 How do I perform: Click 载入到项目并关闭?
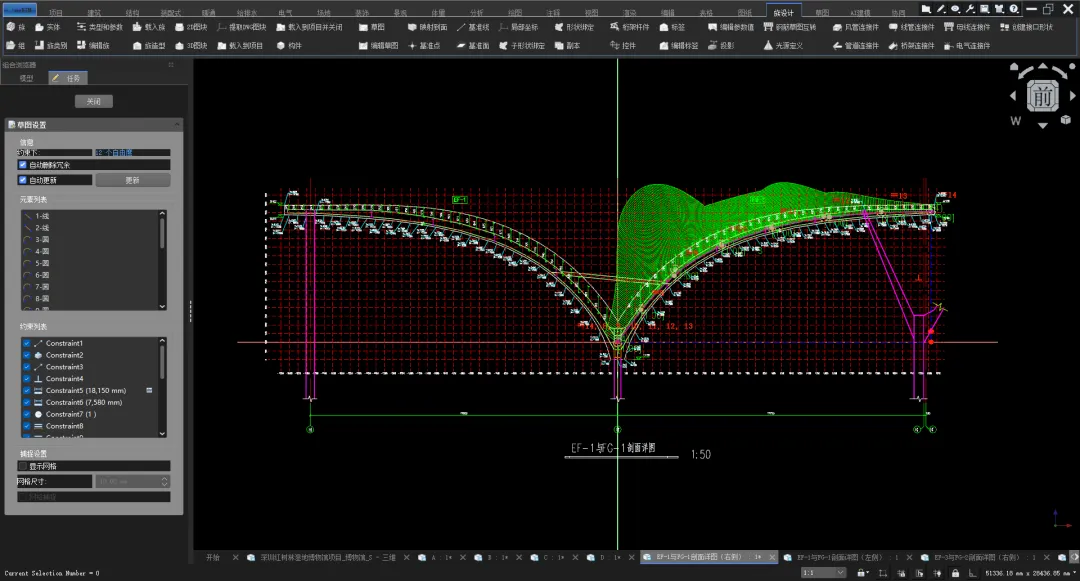[x=309, y=27]
